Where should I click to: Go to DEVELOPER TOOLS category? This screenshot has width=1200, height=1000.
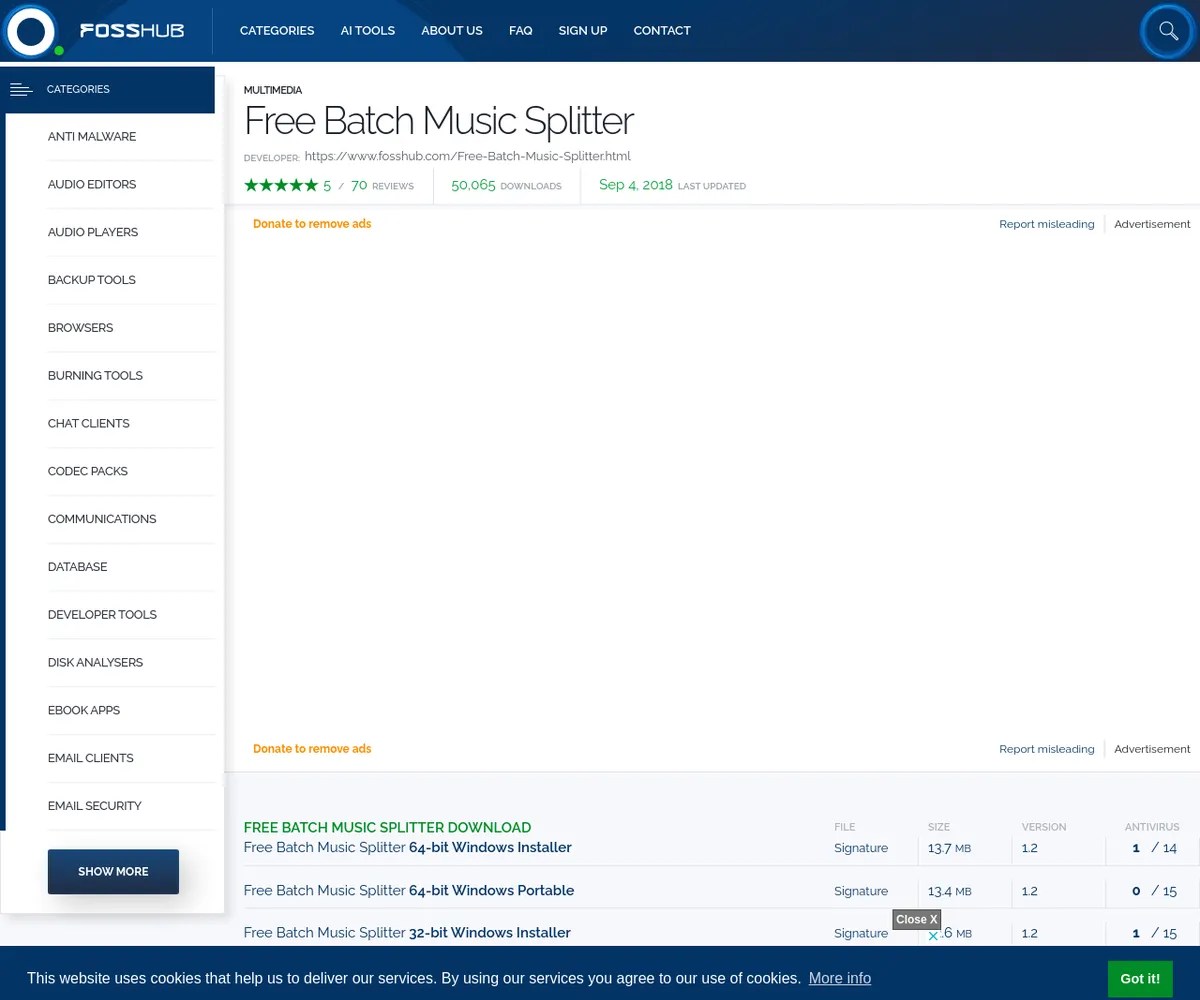pos(102,615)
